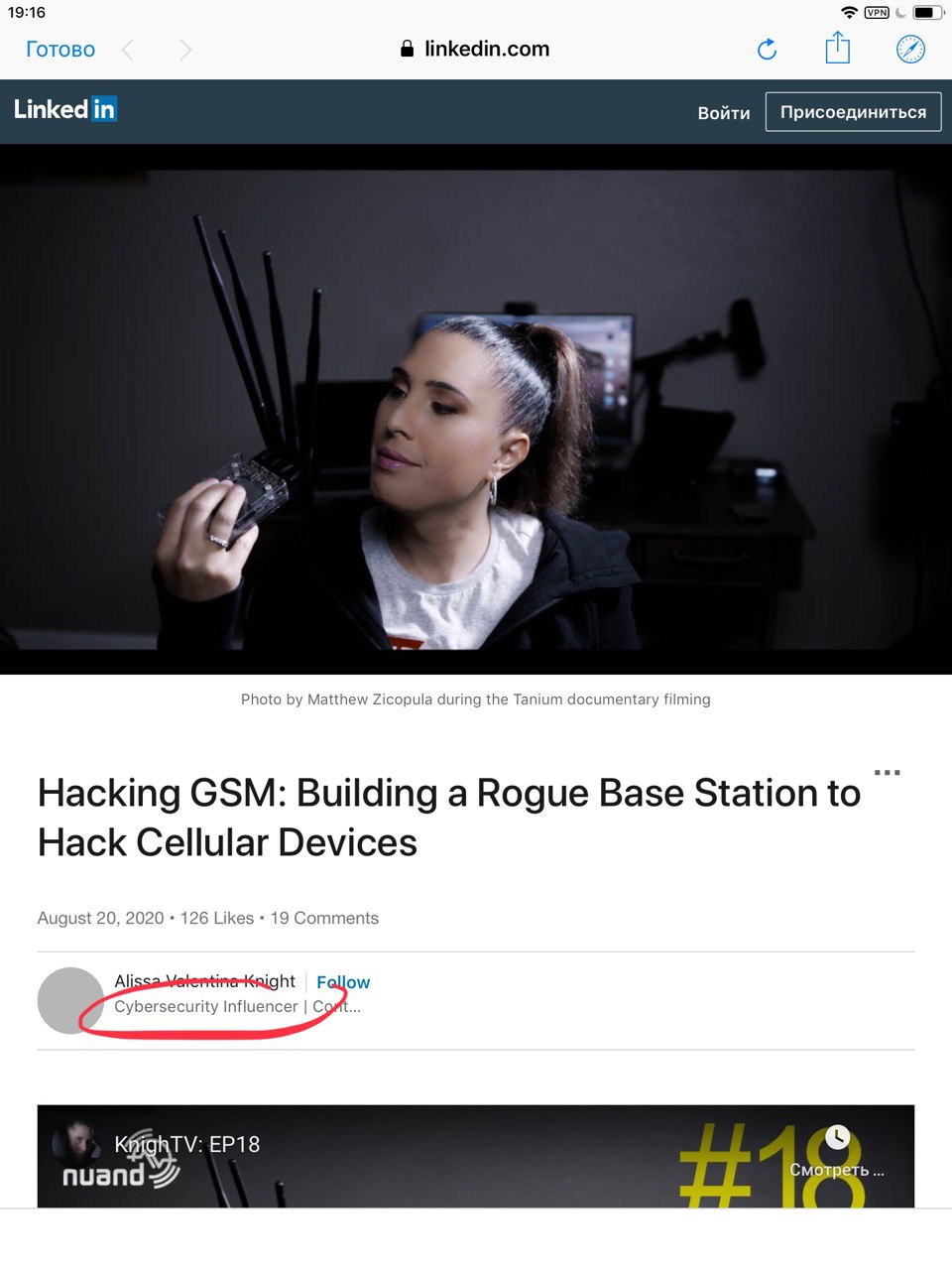
Task: Open the KnighTV: EP18 video title
Action: pos(186,1144)
